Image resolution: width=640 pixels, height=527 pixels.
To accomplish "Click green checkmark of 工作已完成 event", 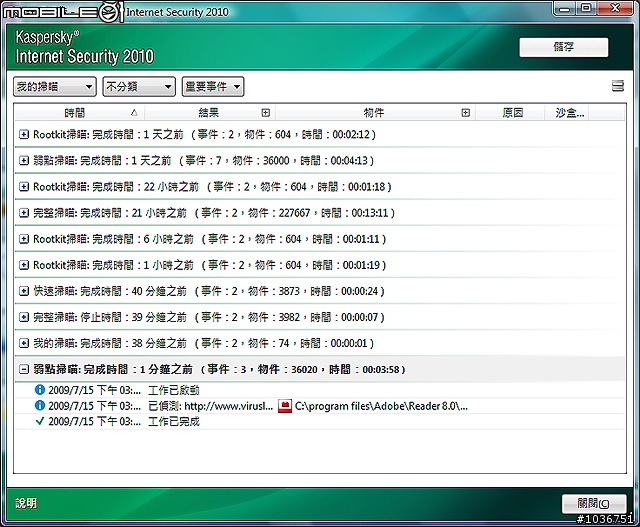I will coord(40,421).
